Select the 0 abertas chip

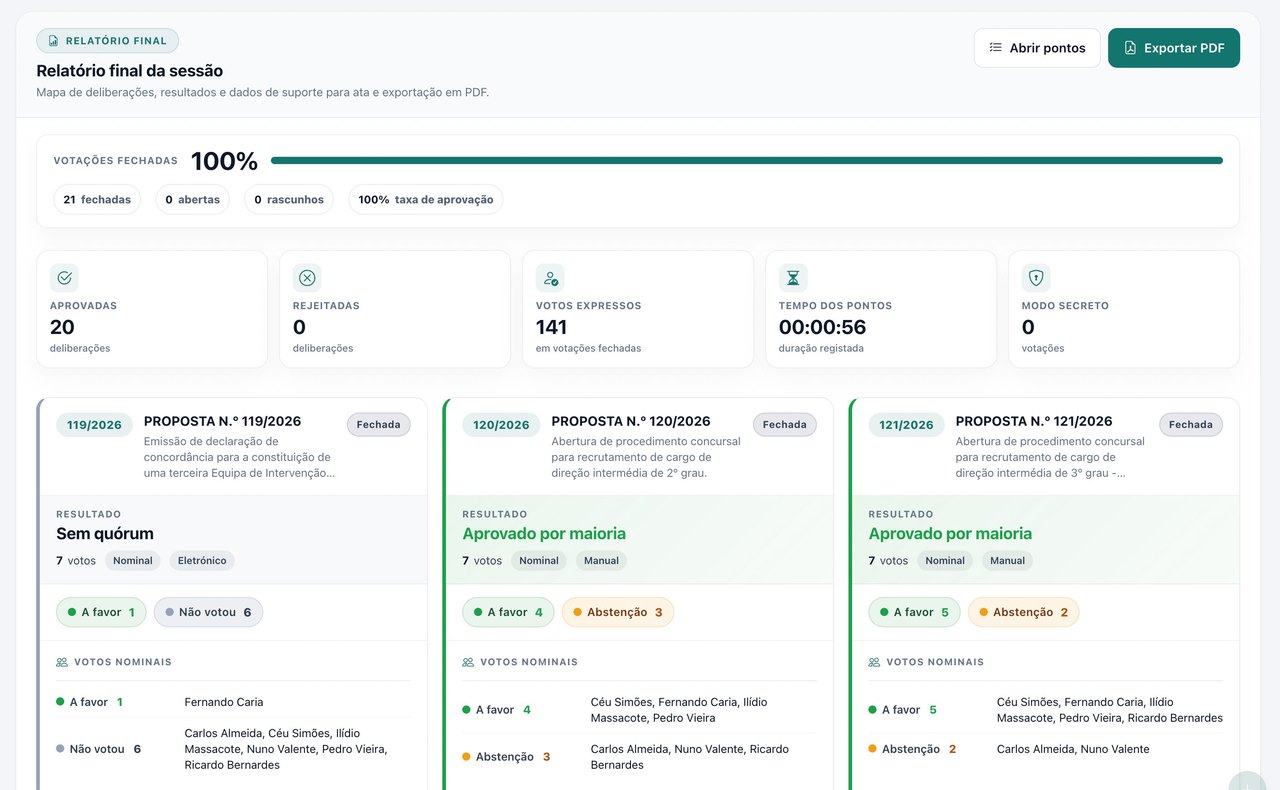(192, 199)
